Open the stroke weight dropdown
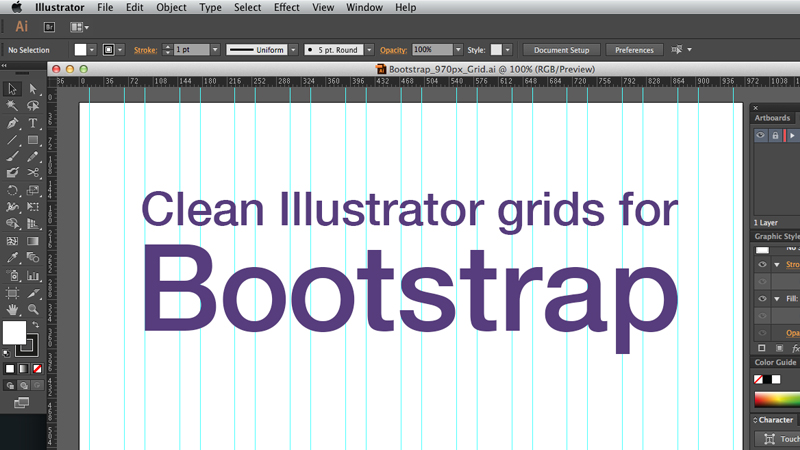 coord(215,50)
